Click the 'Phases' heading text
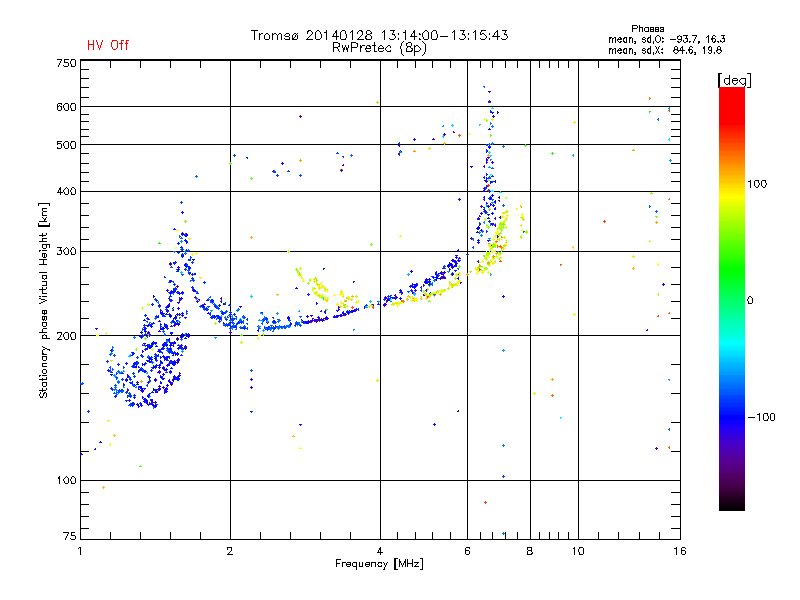Image resolution: width=800 pixels, height=600 pixels. point(647,29)
